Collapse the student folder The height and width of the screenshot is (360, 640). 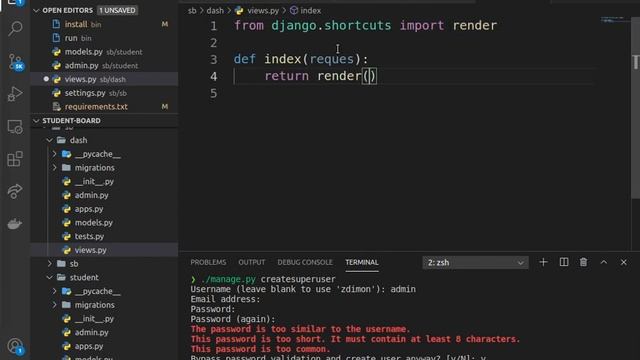pos(49,278)
